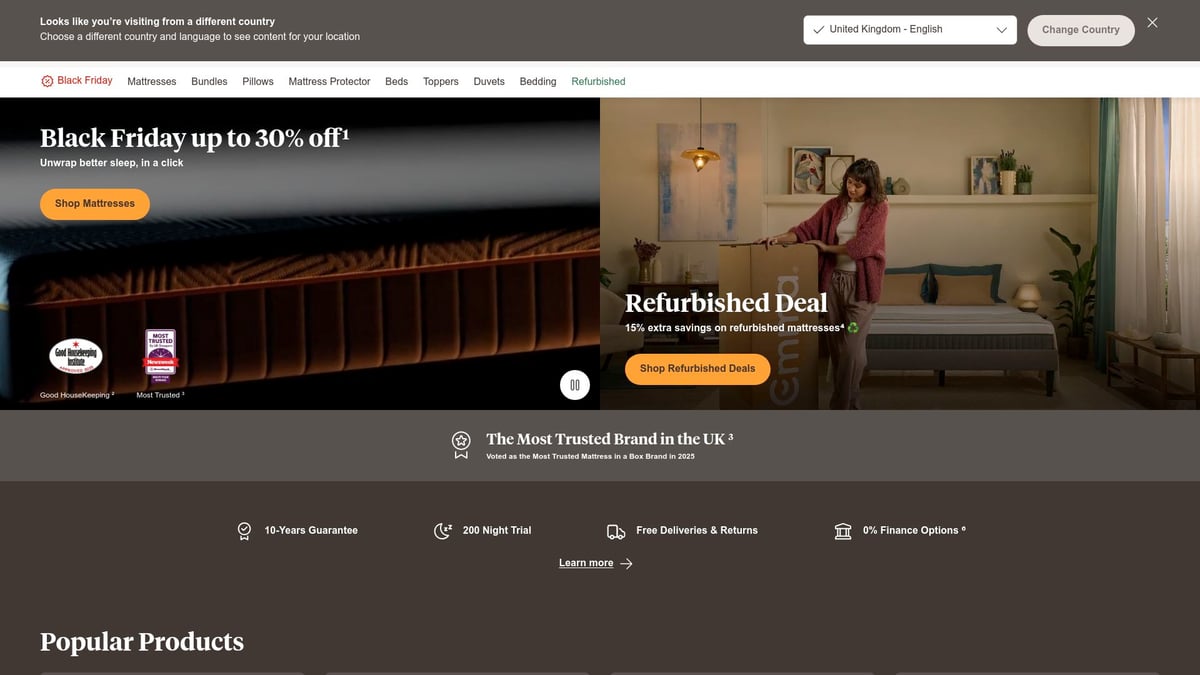Dismiss the country notification banner
This screenshot has height=675, width=1200.
pos(1152,23)
